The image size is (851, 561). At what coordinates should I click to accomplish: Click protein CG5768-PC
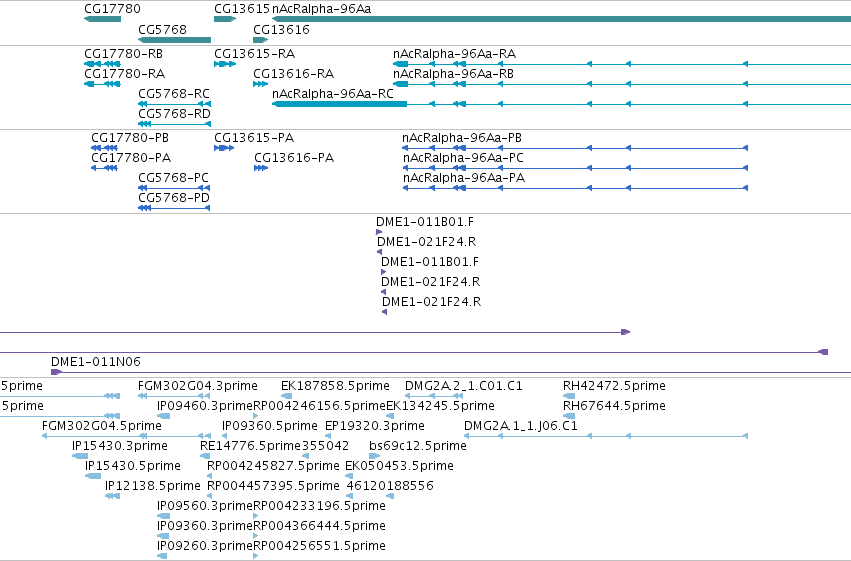[173, 178]
